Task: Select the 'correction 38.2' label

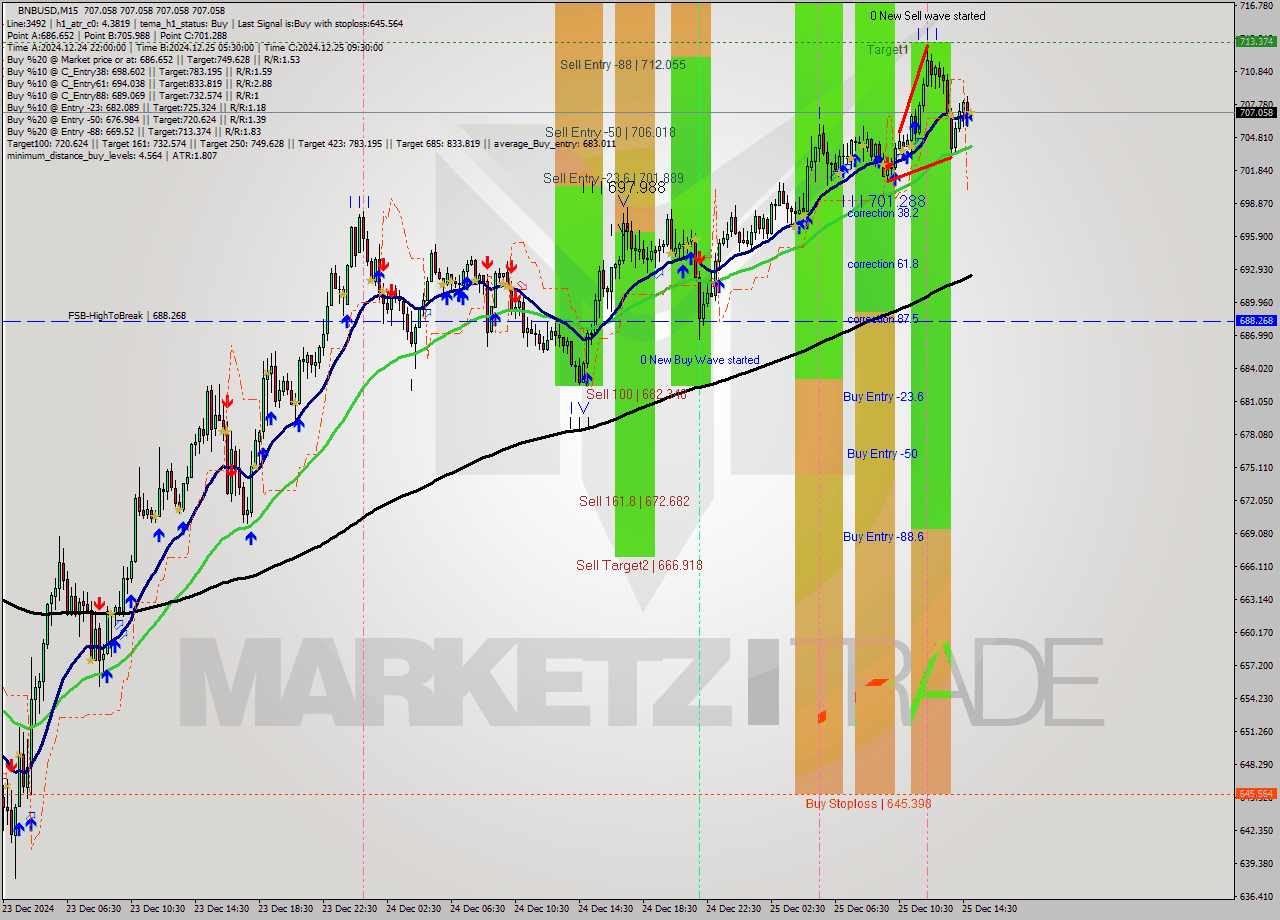Action: [x=882, y=213]
